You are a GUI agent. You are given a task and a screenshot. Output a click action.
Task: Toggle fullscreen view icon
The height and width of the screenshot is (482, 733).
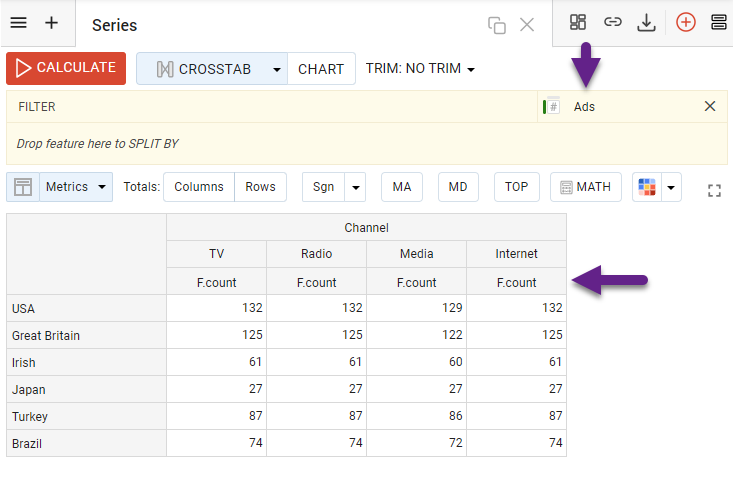[x=714, y=190]
